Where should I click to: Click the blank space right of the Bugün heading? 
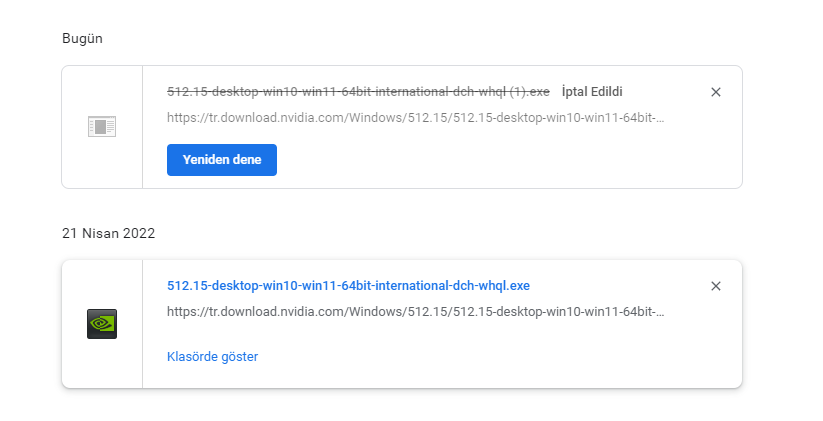(x=400, y=39)
